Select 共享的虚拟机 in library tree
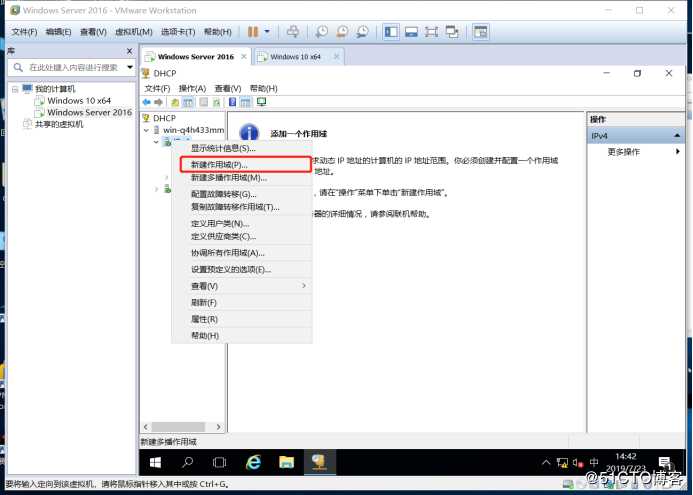Image resolution: width=693 pixels, height=495 pixels. [59, 124]
